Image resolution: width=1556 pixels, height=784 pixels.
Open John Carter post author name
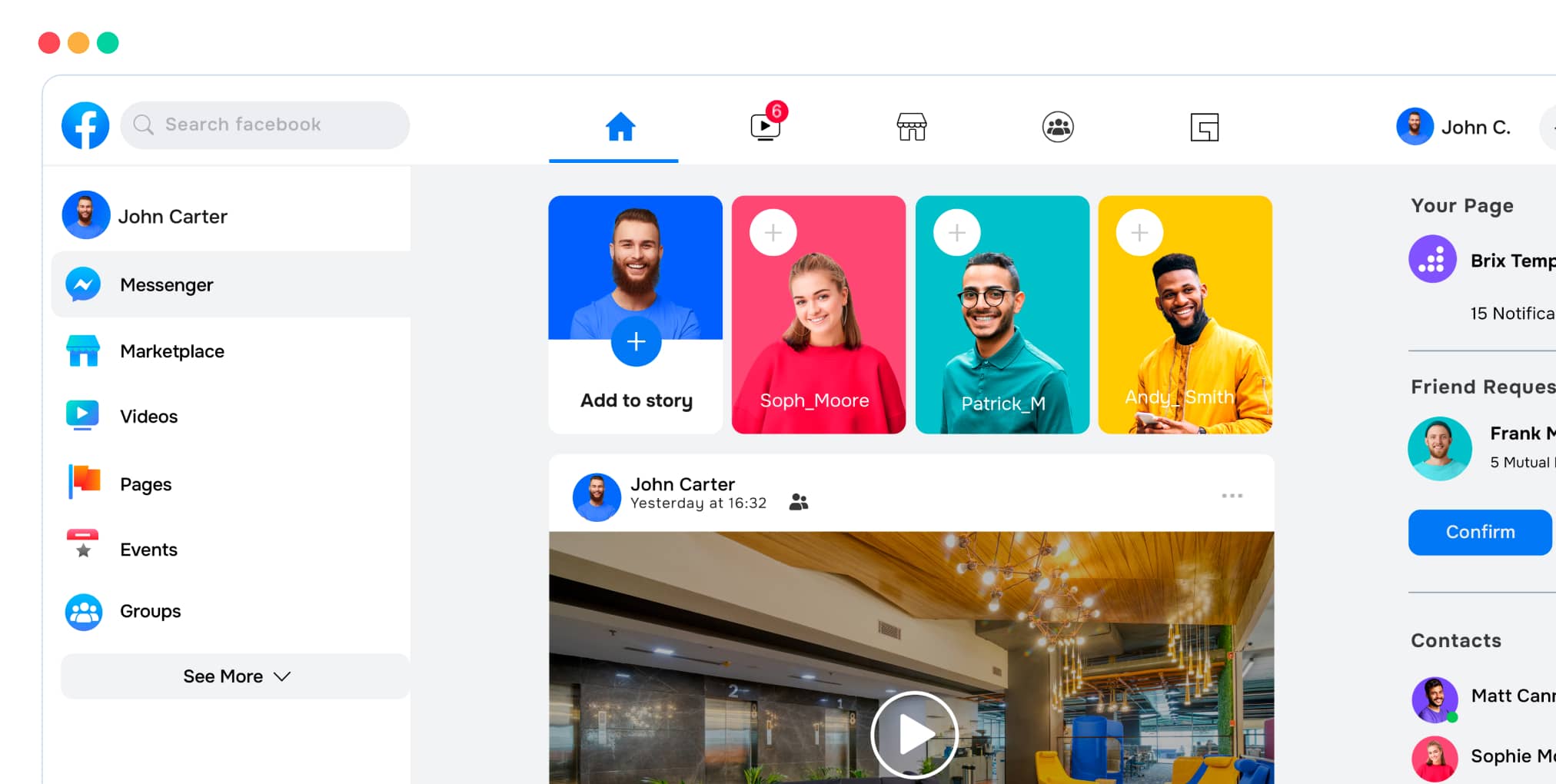tap(683, 484)
